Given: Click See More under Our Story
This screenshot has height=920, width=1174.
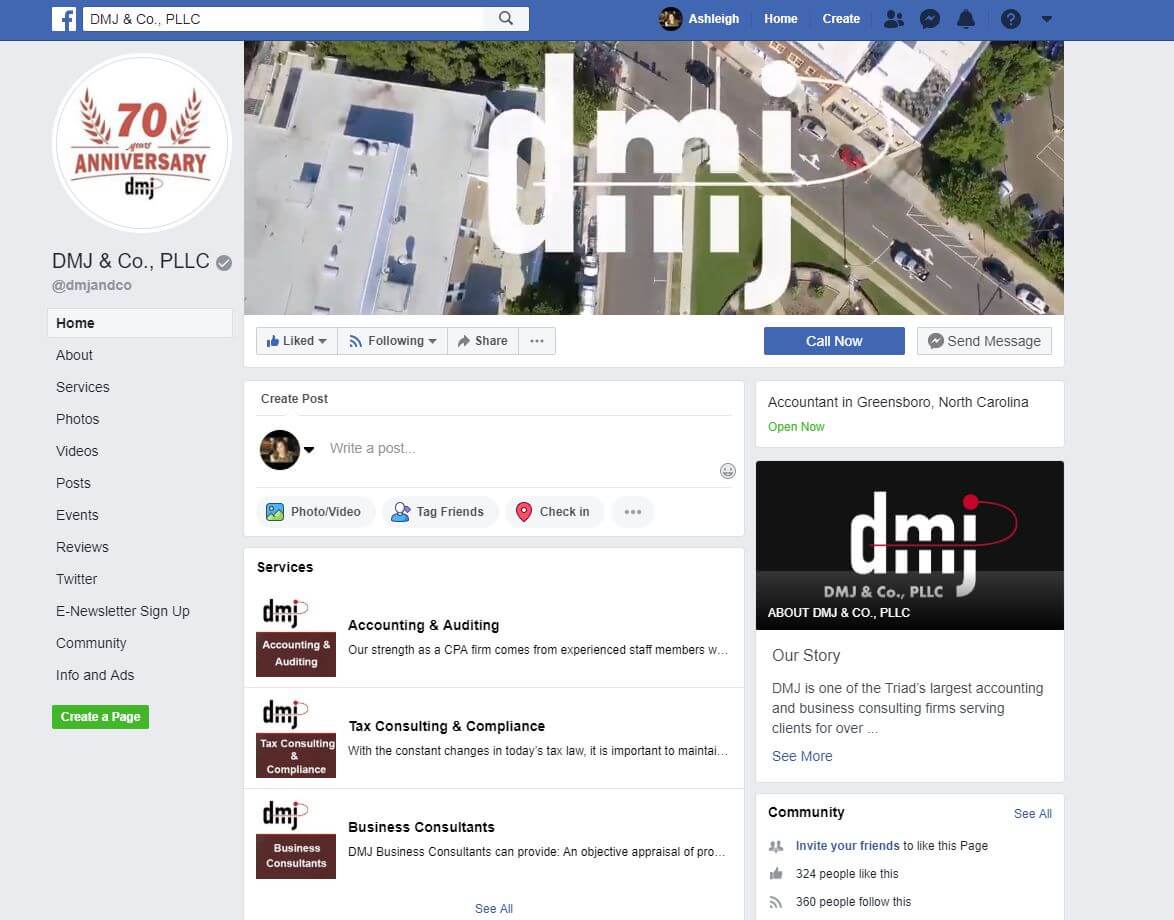Looking at the screenshot, I should tap(802, 756).
